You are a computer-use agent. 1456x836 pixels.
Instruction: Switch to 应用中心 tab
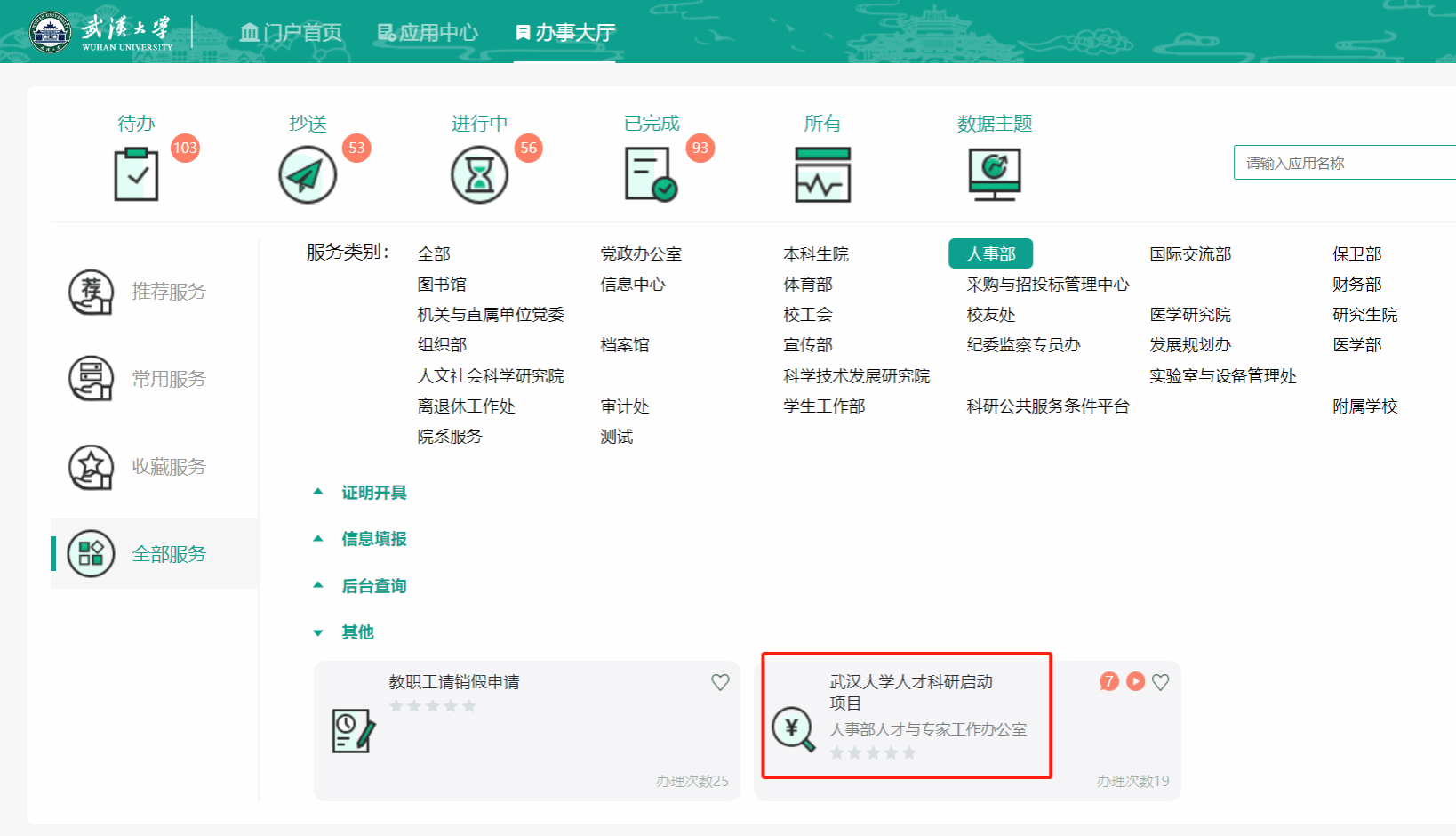pos(428,33)
